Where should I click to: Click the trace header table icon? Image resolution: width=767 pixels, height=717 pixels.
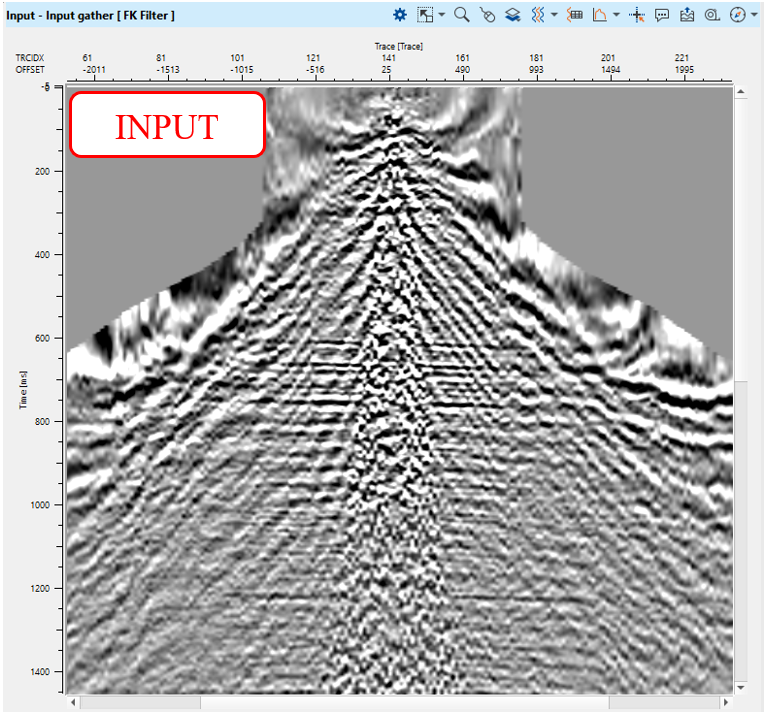click(x=575, y=14)
